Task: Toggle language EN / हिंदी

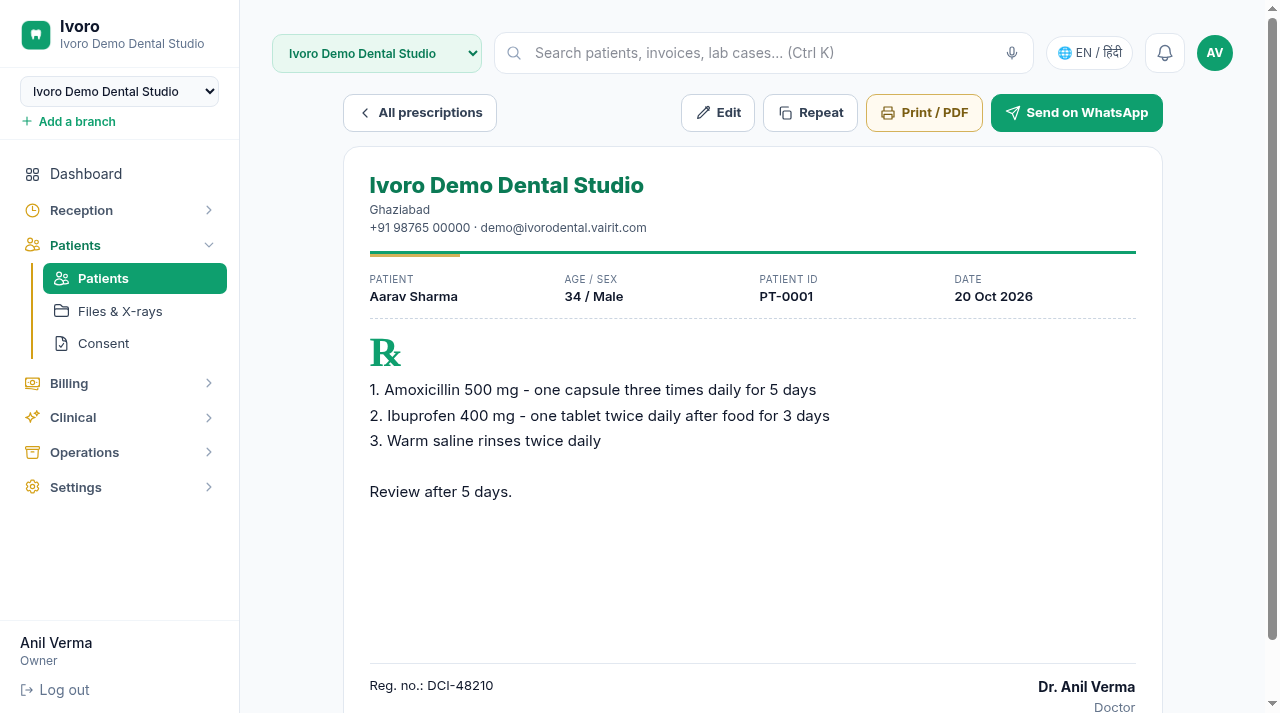Action: coord(1089,53)
